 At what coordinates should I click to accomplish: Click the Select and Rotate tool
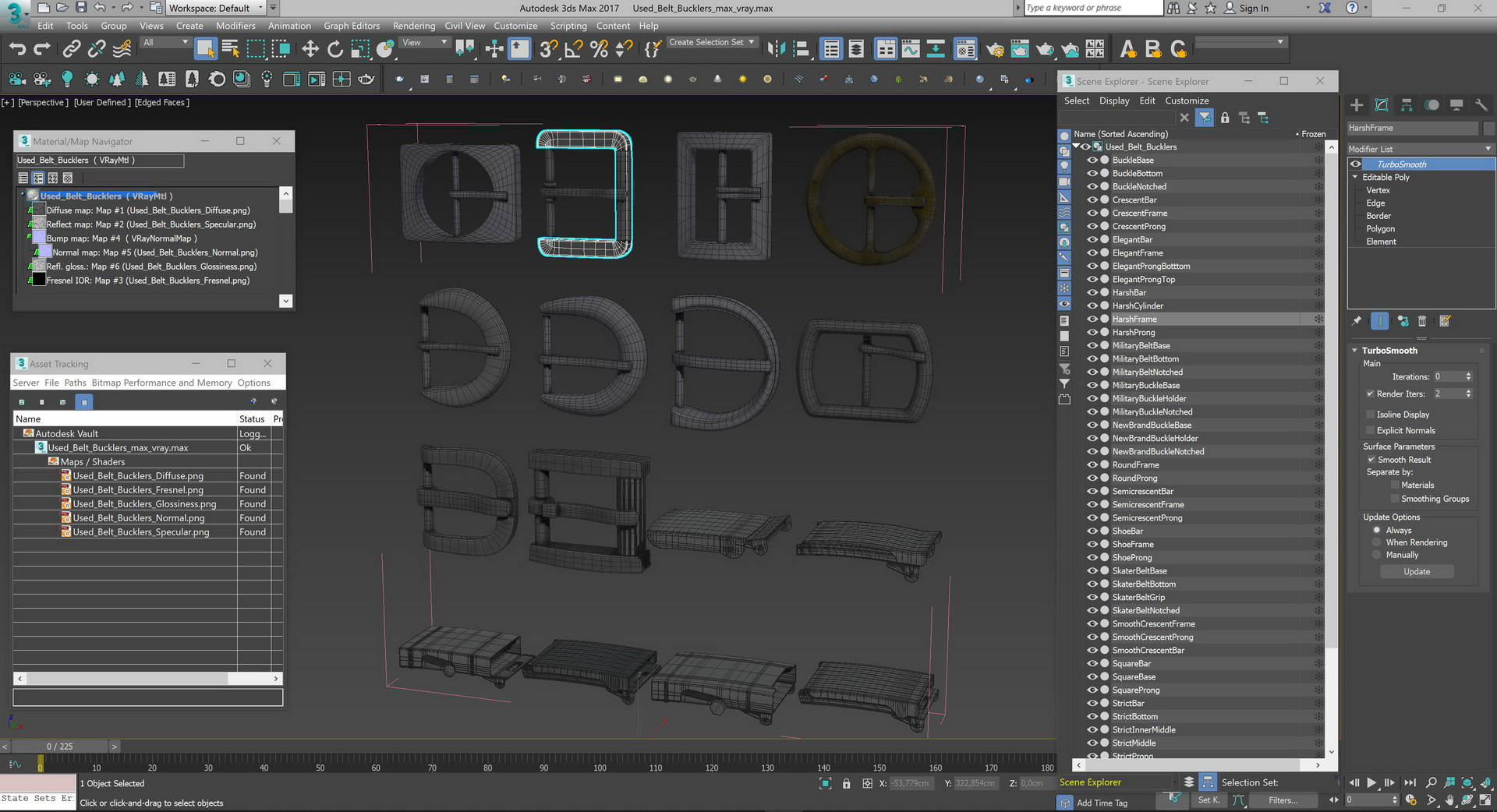pyautogui.click(x=335, y=49)
